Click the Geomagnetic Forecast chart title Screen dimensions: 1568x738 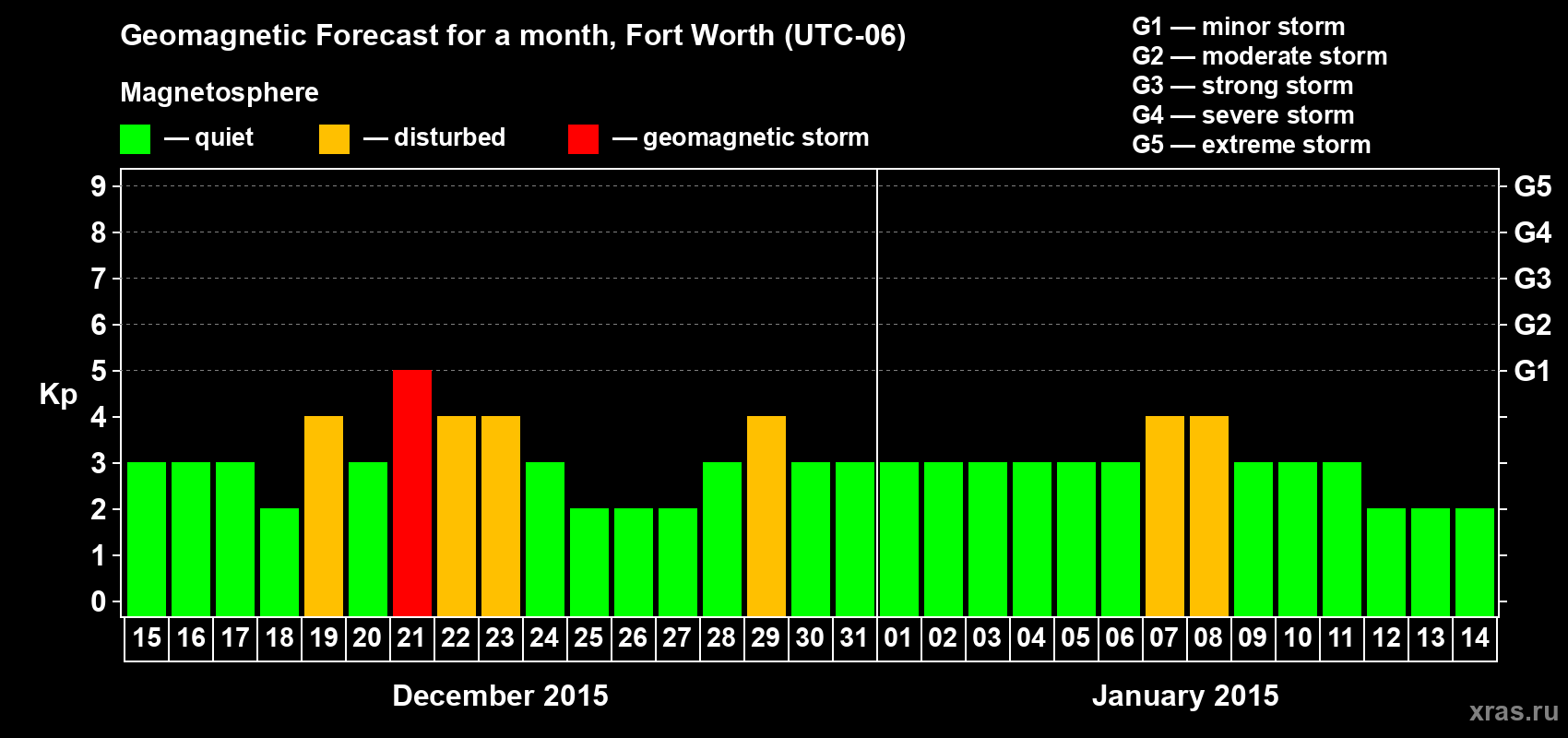513,36
